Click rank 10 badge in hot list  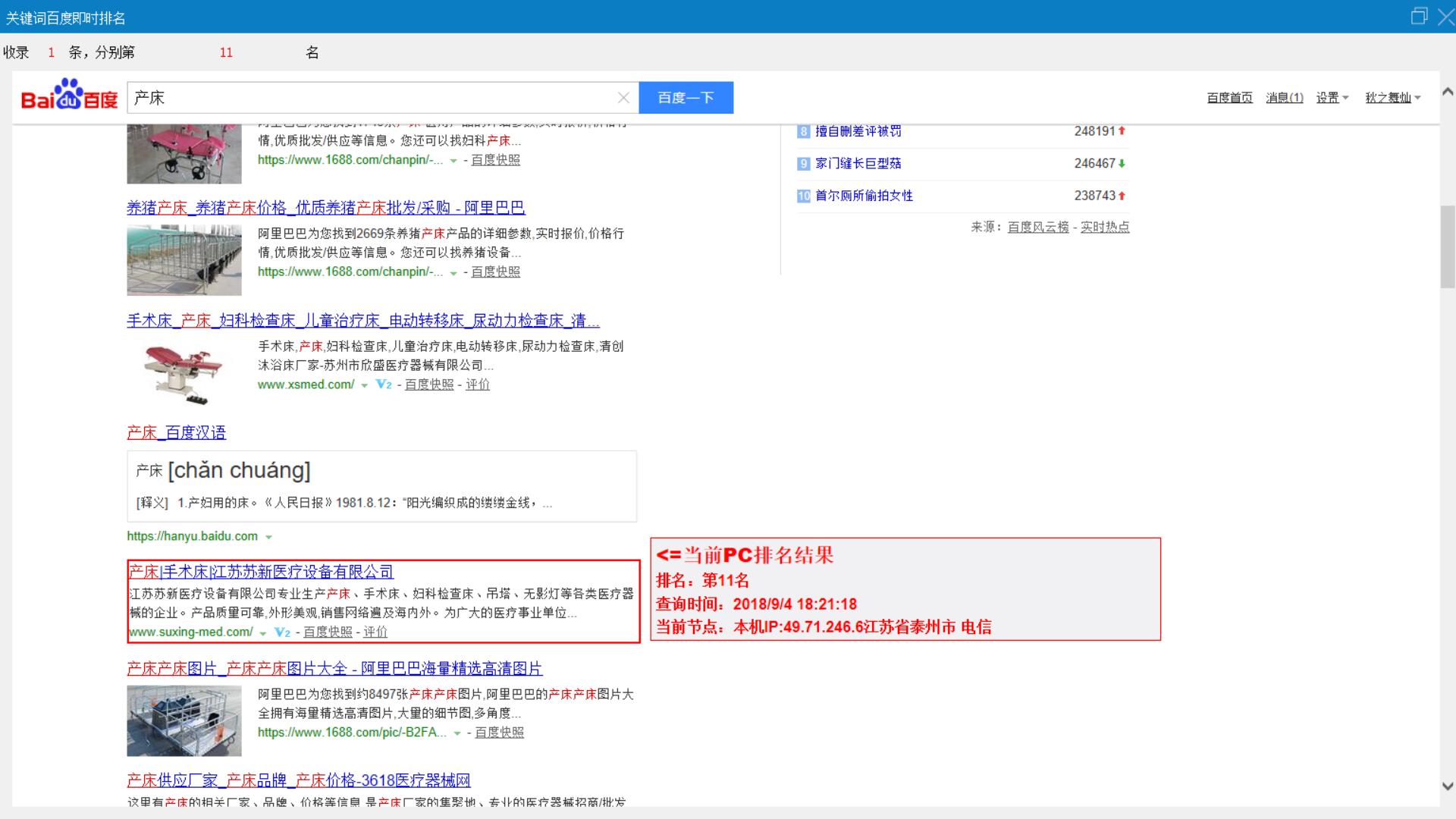[x=804, y=196]
